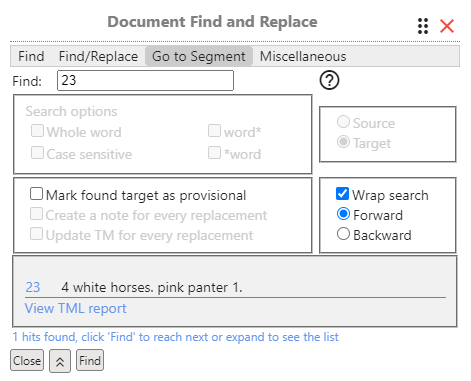Select the Forward search direction

[343, 214]
